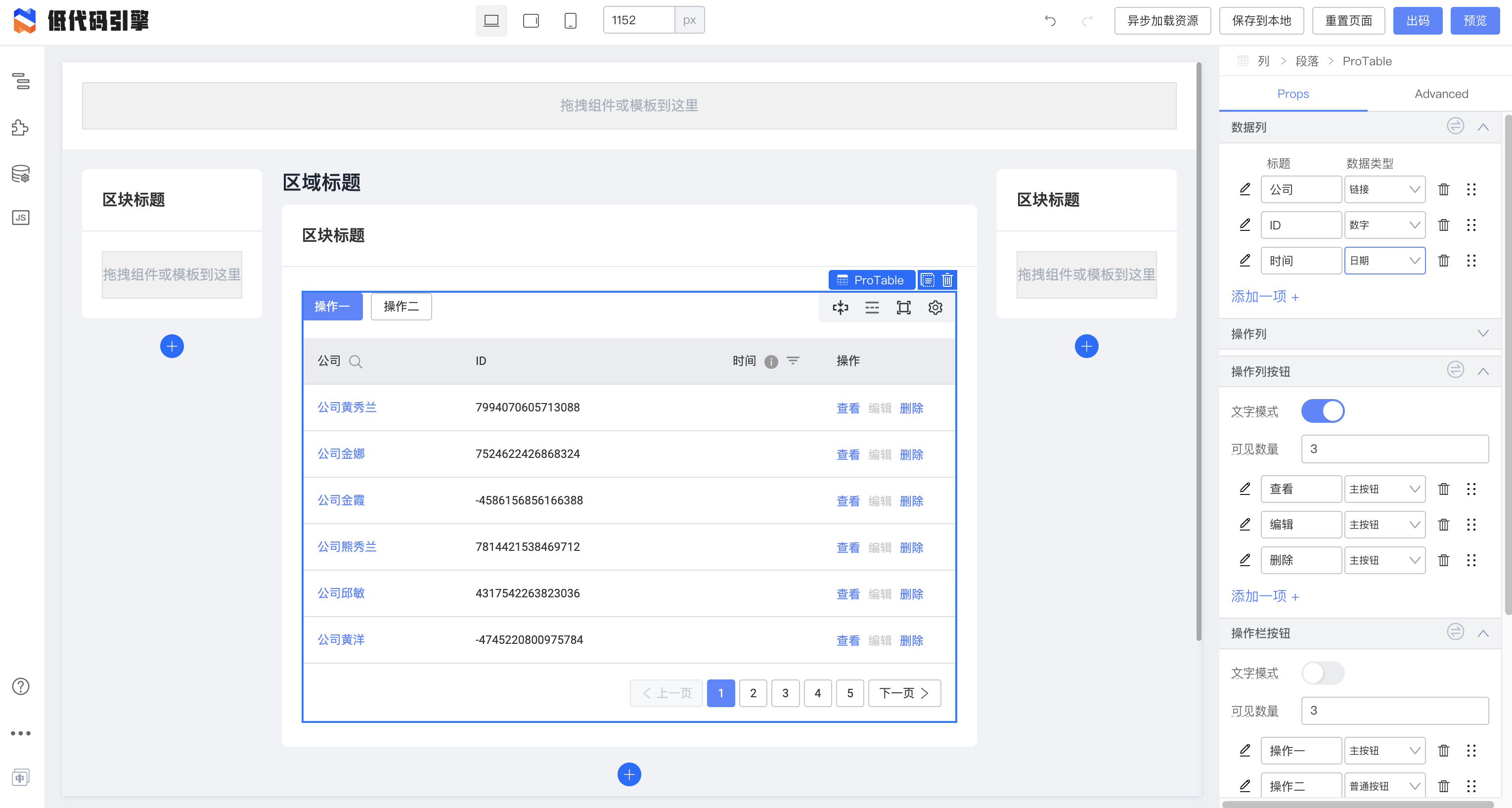Open the JS source panel icon
The image size is (1512, 808).
[x=21, y=218]
